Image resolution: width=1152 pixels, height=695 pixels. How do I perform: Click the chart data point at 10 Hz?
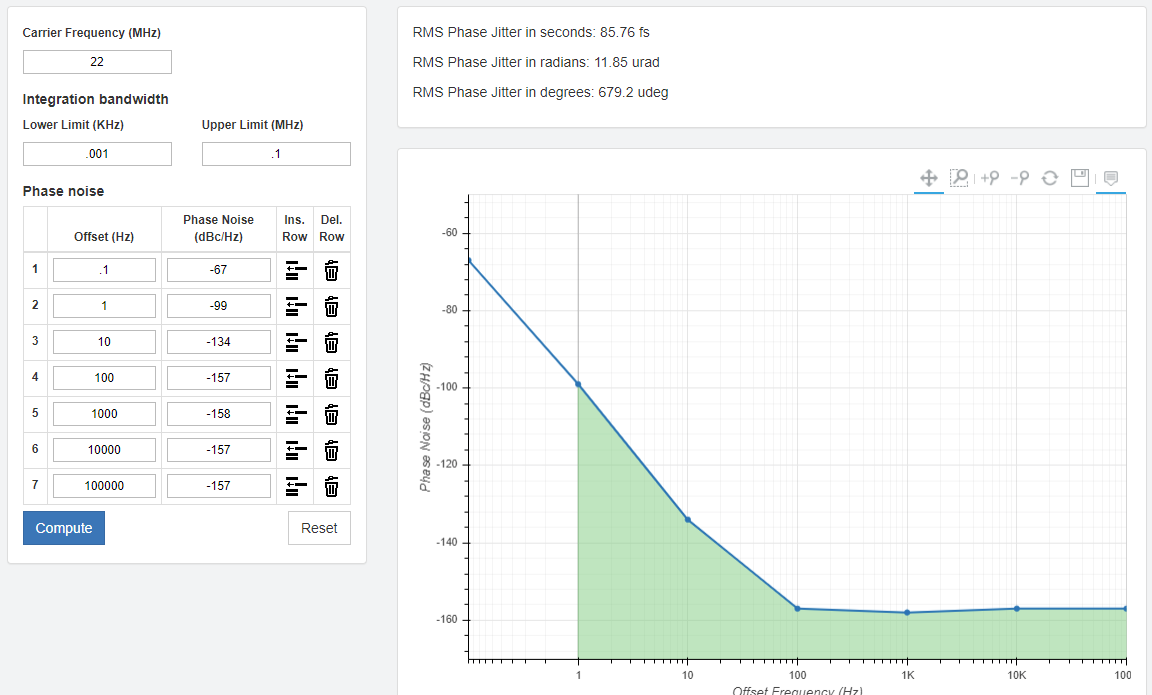(688, 519)
